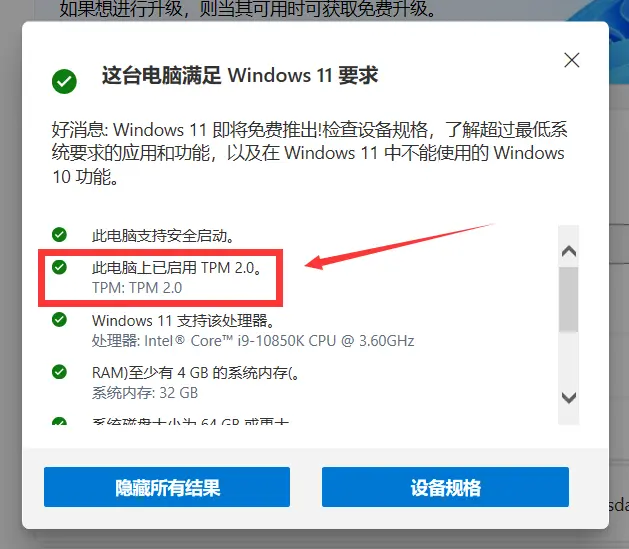Viewport: 629px width, 549px height.
Task: Click the Intel Core i9-10850K processor detail
Action: [253, 341]
